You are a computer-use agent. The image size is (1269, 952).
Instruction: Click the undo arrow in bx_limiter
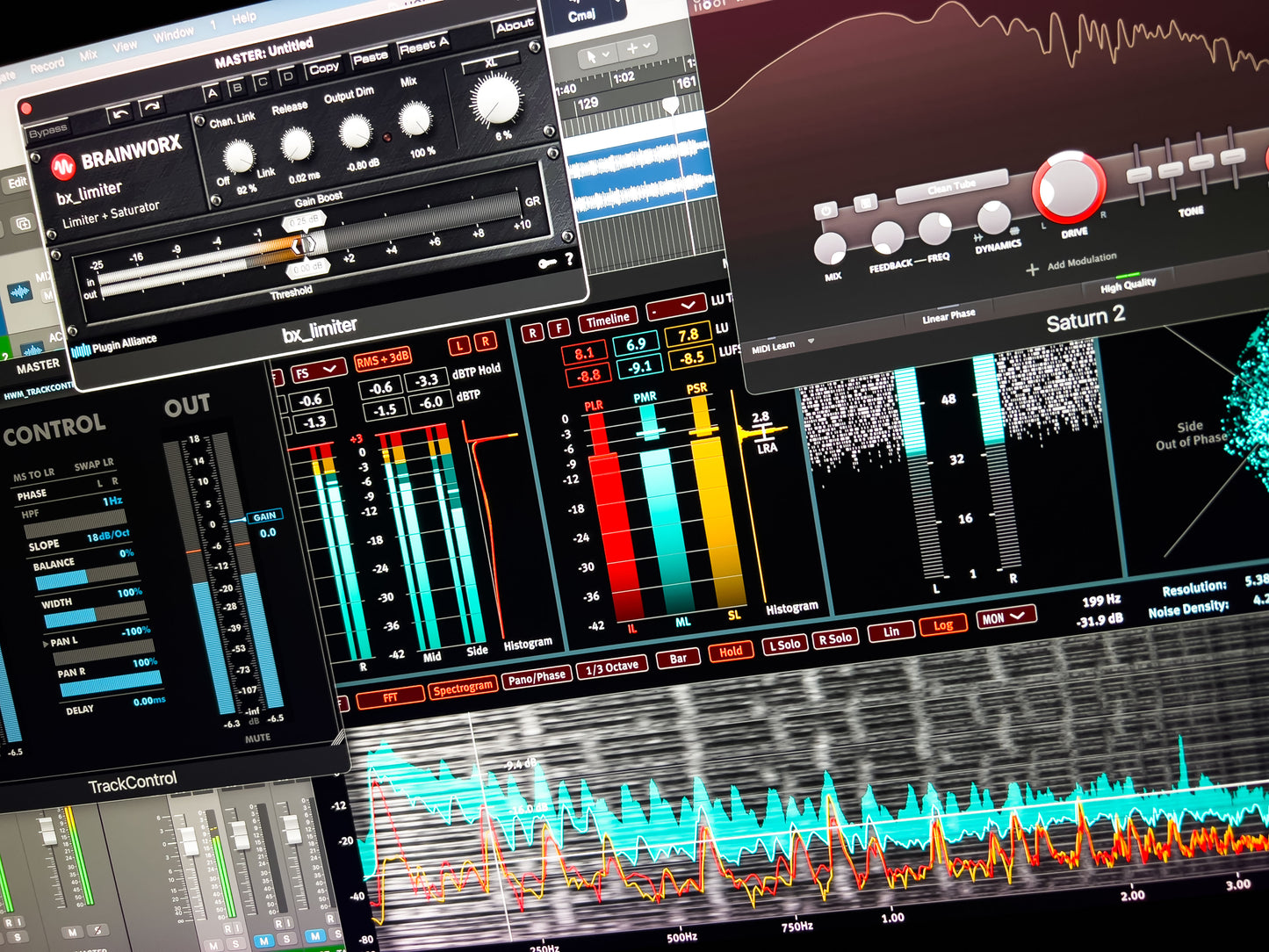[121, 113]
